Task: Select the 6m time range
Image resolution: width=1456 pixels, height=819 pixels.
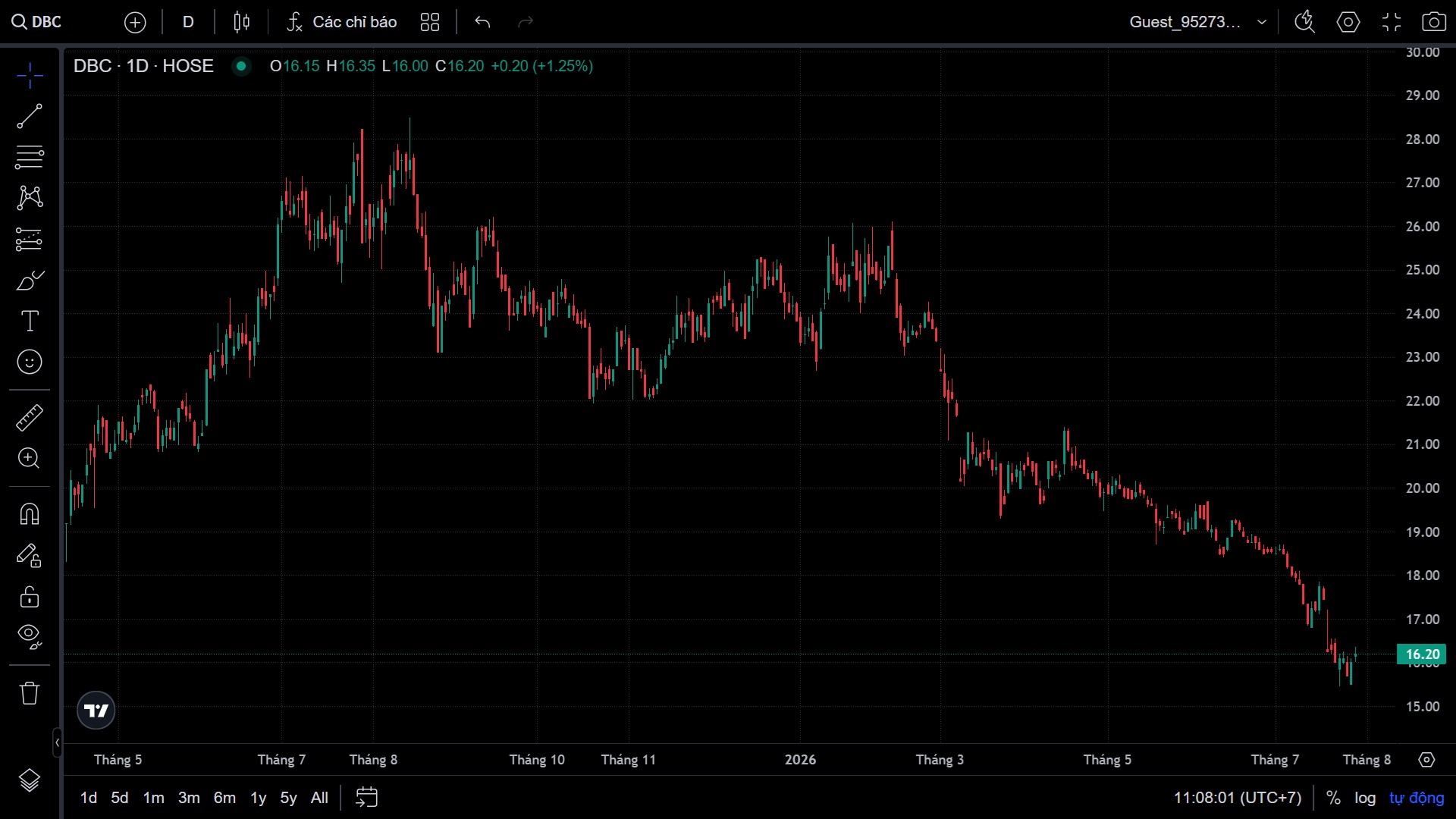Action: (x=224, y=798)
